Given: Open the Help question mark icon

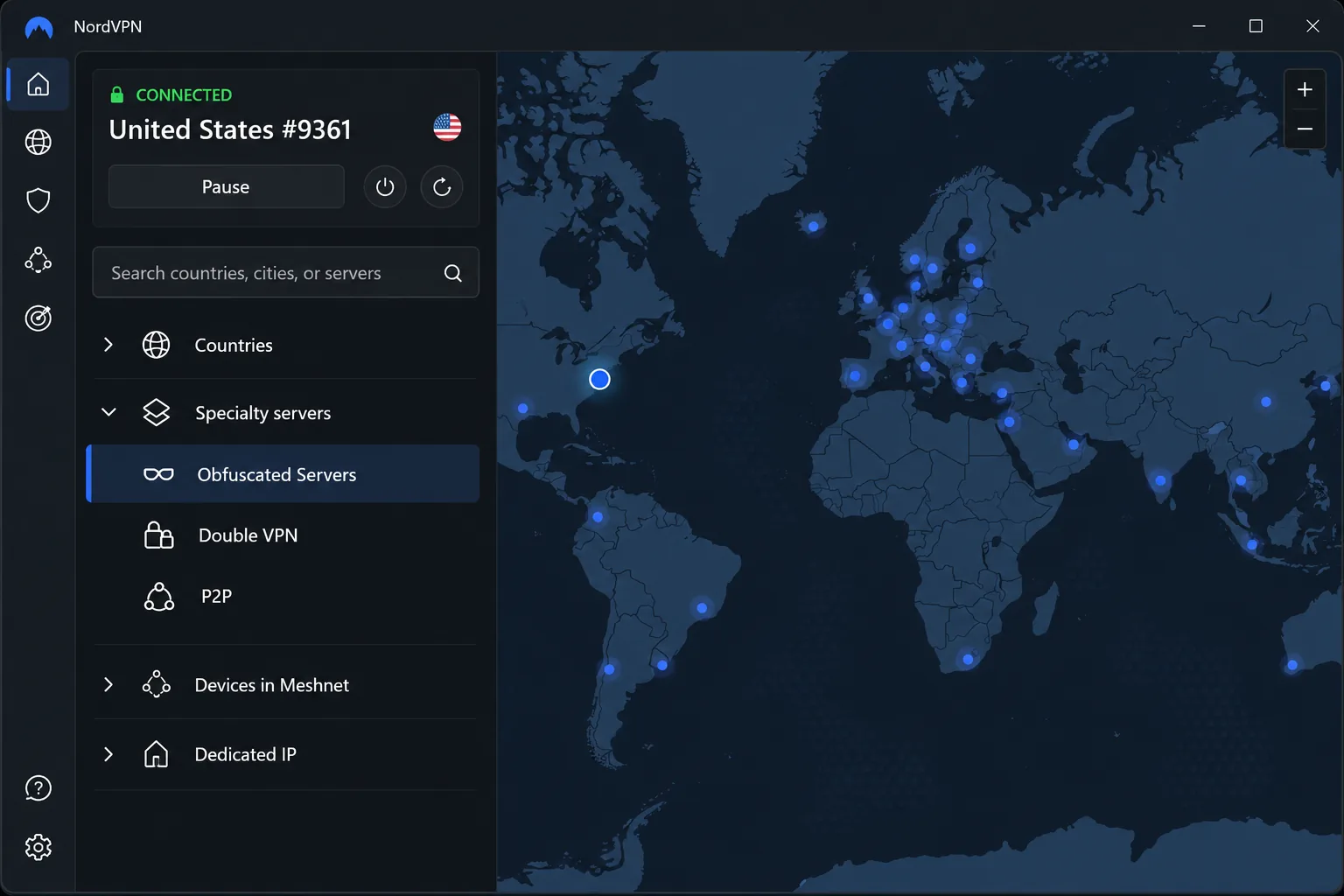Looking at the screenshot, I should pyautogui.click(x=38, y=788).
